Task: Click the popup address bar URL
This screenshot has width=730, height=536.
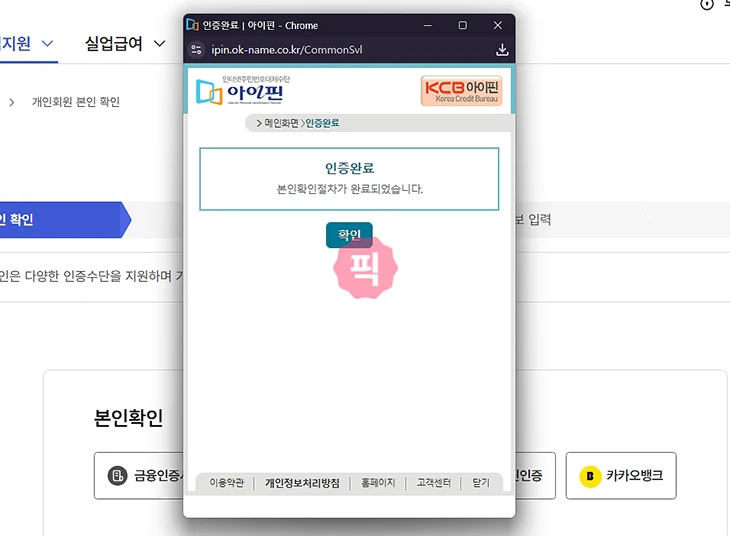Action: coord(287,49)
